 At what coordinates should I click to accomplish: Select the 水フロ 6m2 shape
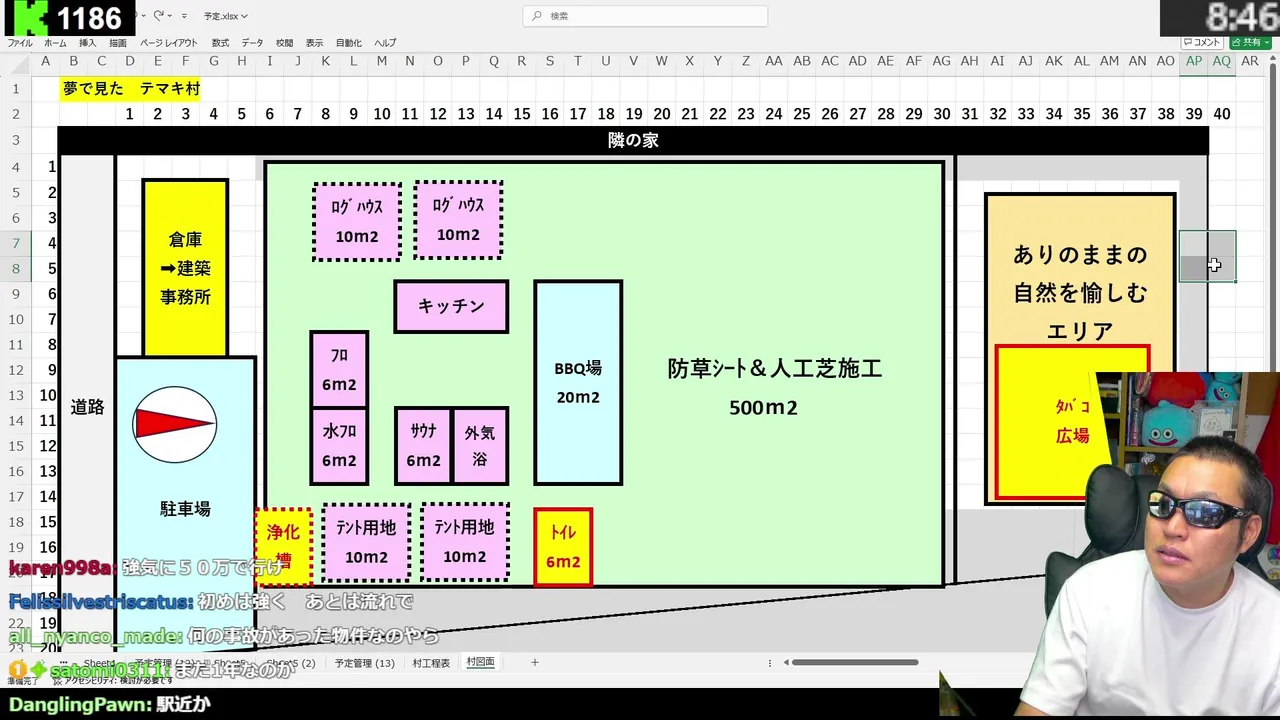339,445
